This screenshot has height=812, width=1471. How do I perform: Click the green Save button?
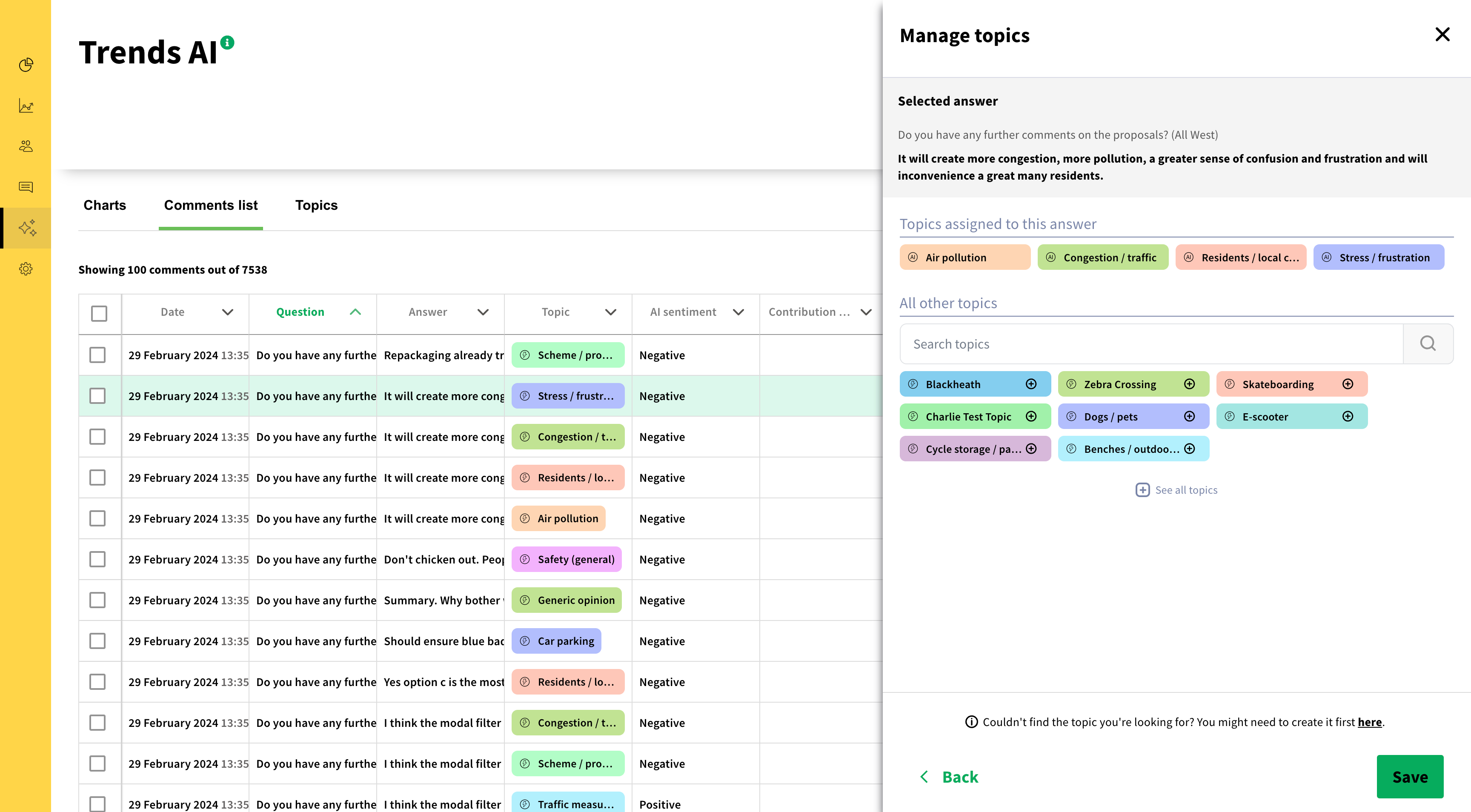pos(1409,777)
